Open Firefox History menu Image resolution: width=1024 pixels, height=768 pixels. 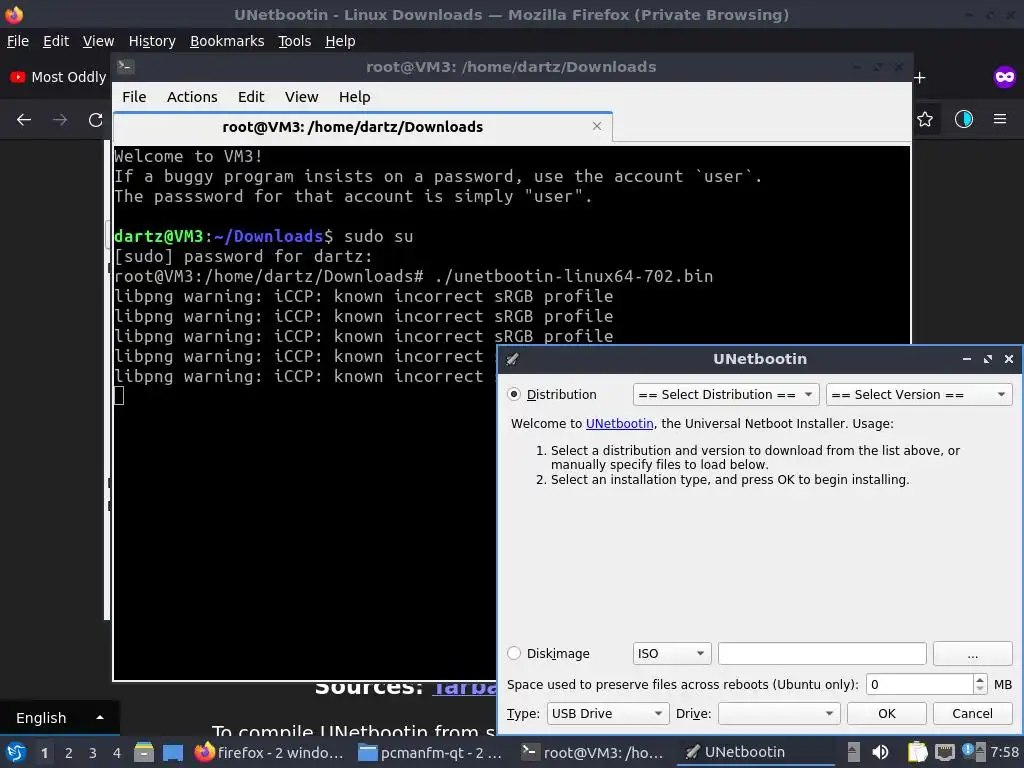click(152, 41)
